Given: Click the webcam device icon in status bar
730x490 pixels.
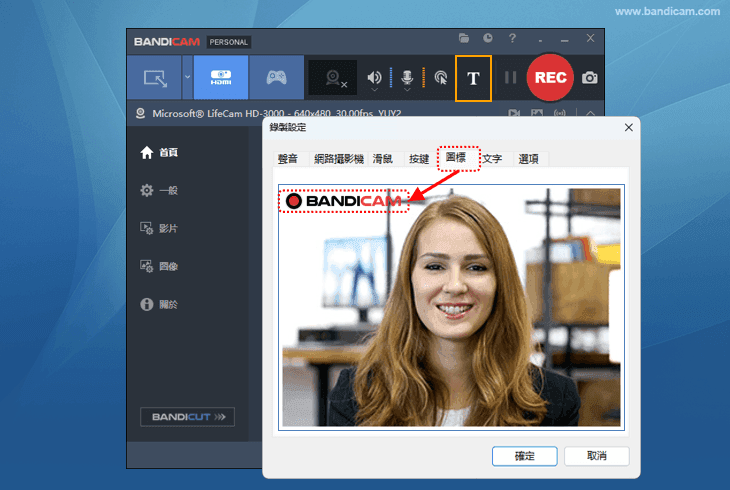Looking at the screenshot, I should point(140,113).
